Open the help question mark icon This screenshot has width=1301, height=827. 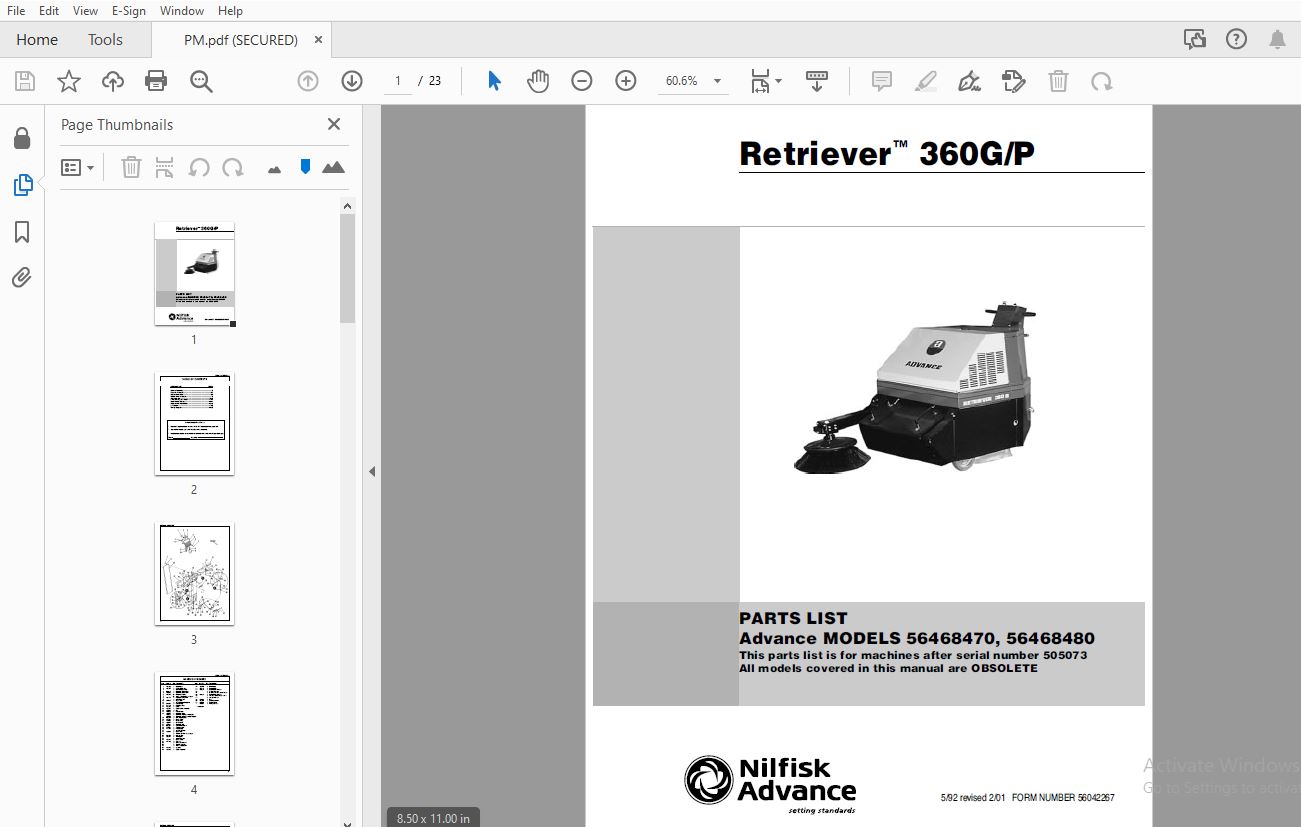tap(1236, 40)
